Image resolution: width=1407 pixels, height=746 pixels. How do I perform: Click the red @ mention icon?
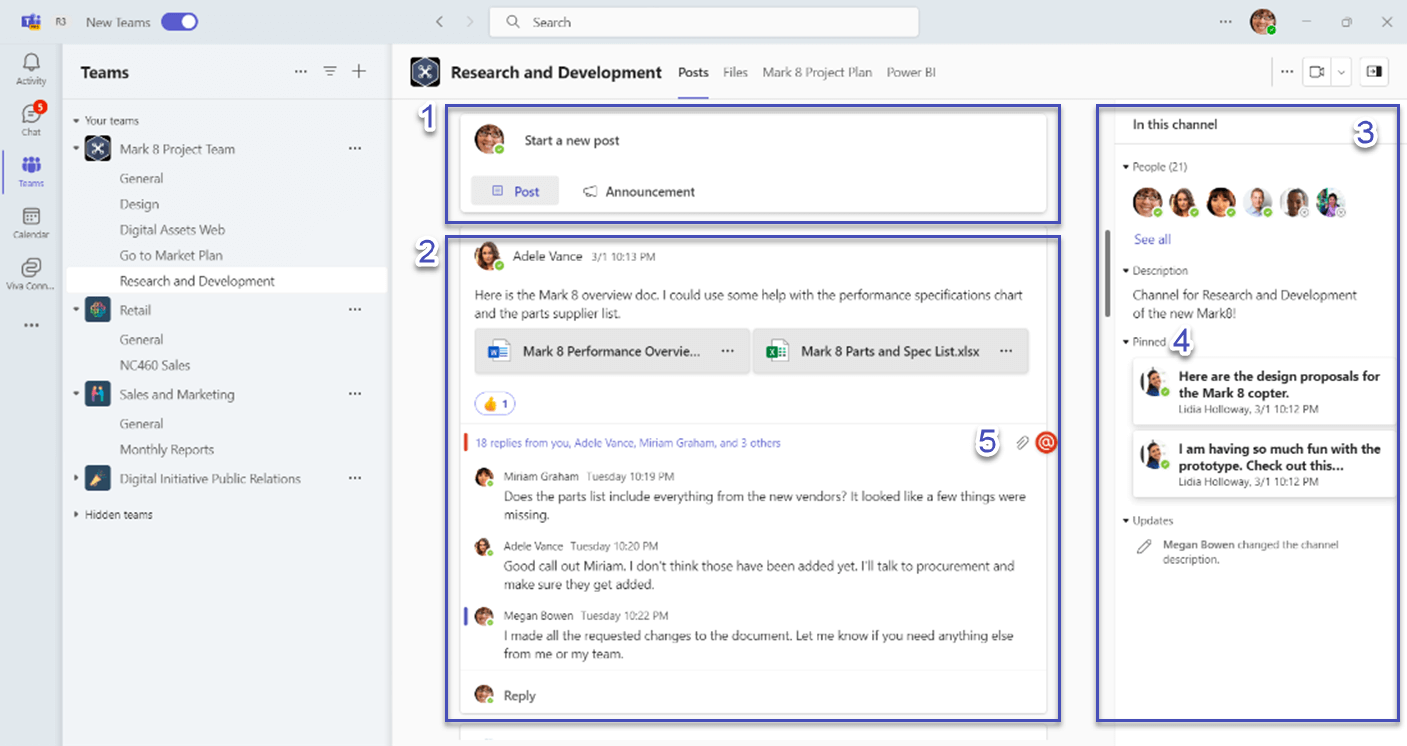pyautogui.click(x=1046, y=442)
